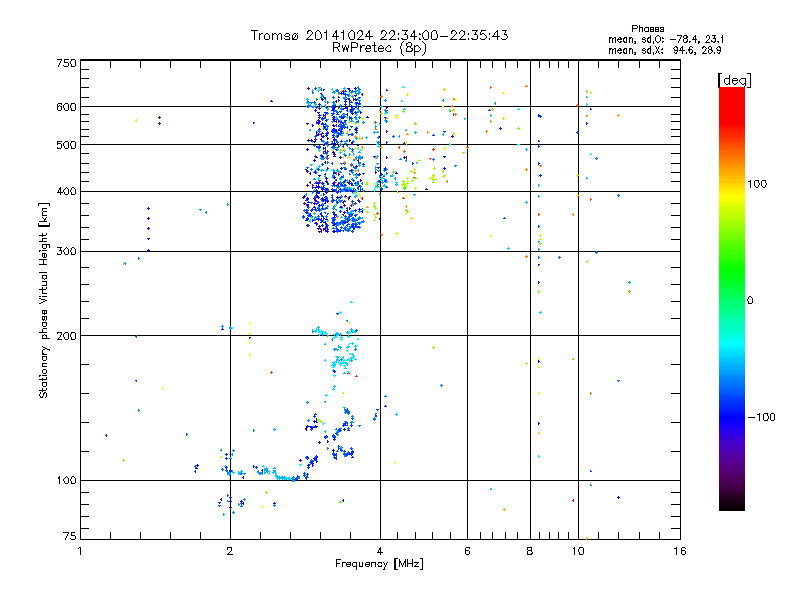Viewport: 800px width, 600px height.
Task: Click the y-axis tick label "750"
Action: (x=66, y=63)
